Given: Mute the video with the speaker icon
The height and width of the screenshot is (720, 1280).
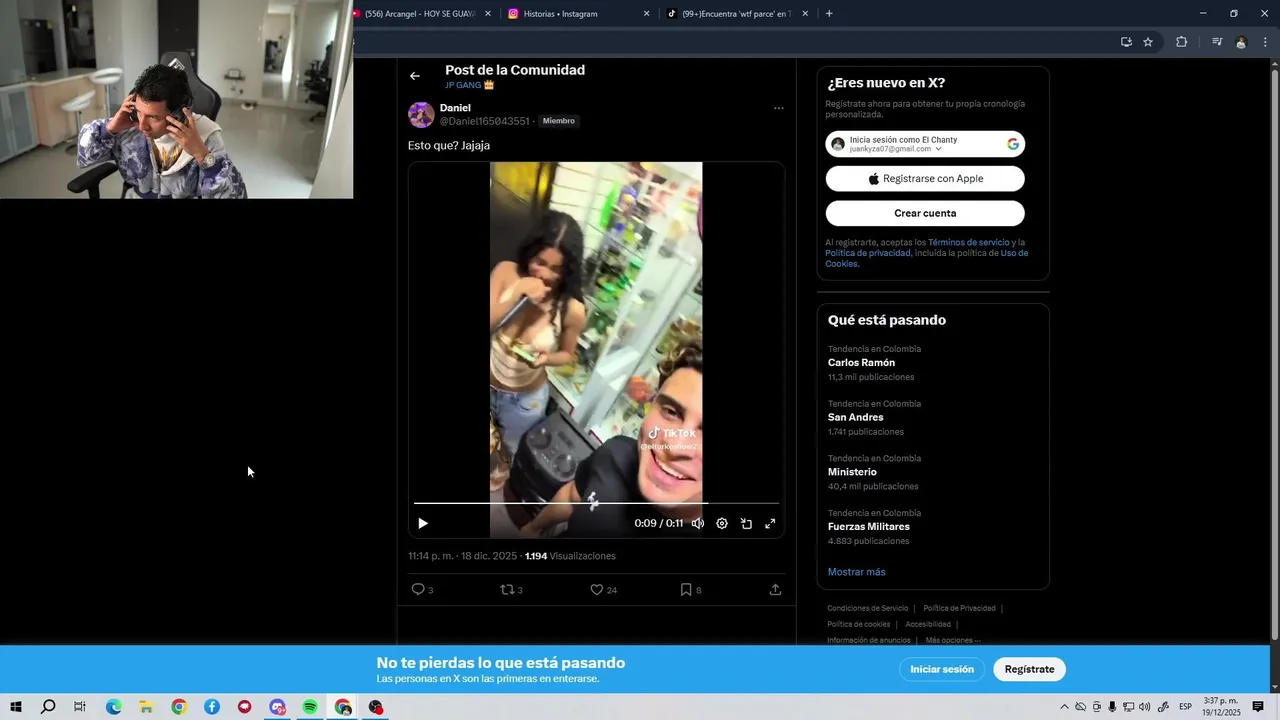Looking at the screenshot, I should click(x=698, y=523).
